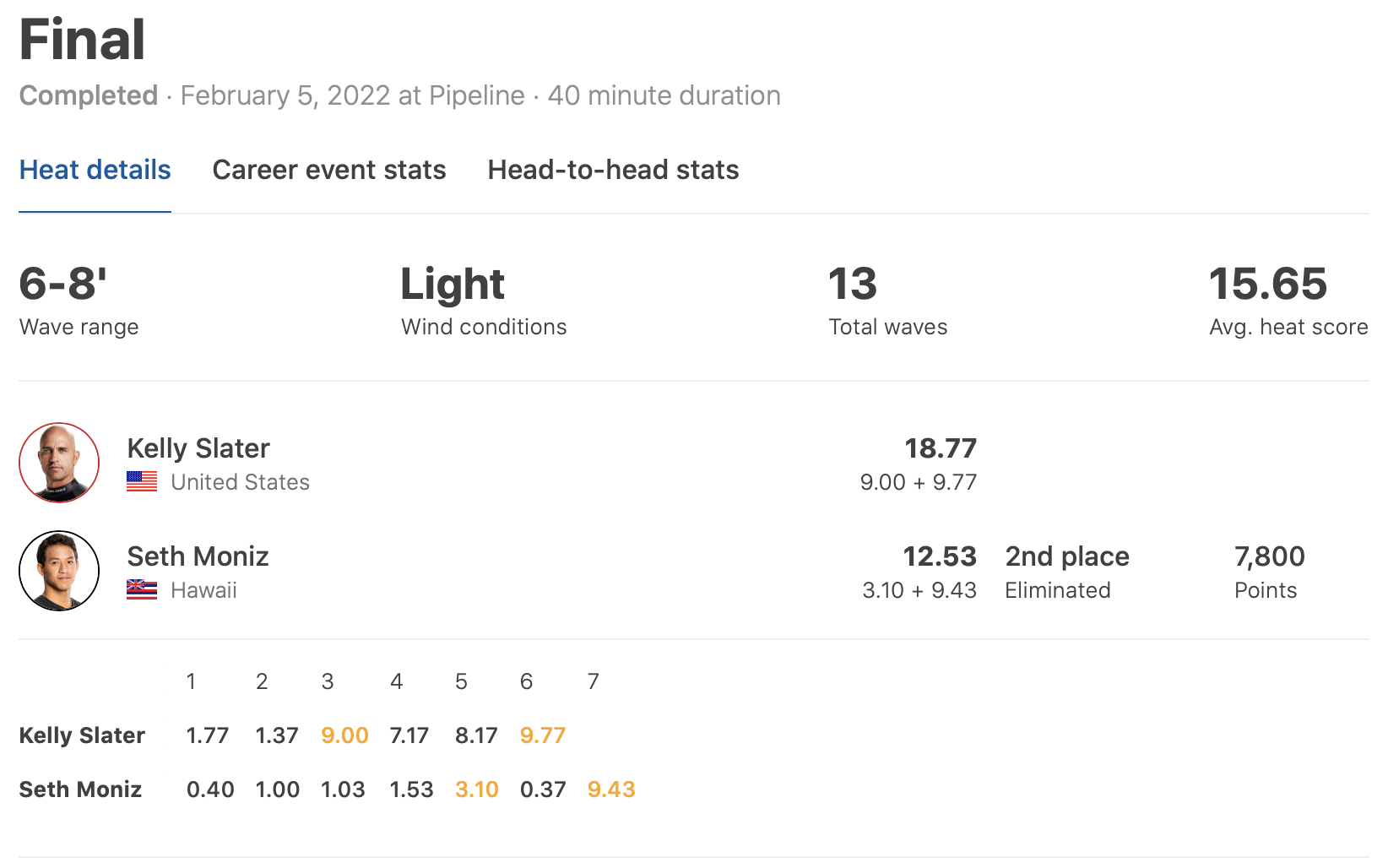Select Kelly Slater's 9.00 wave score
The image size is (1388, 868).
(344, 735)
